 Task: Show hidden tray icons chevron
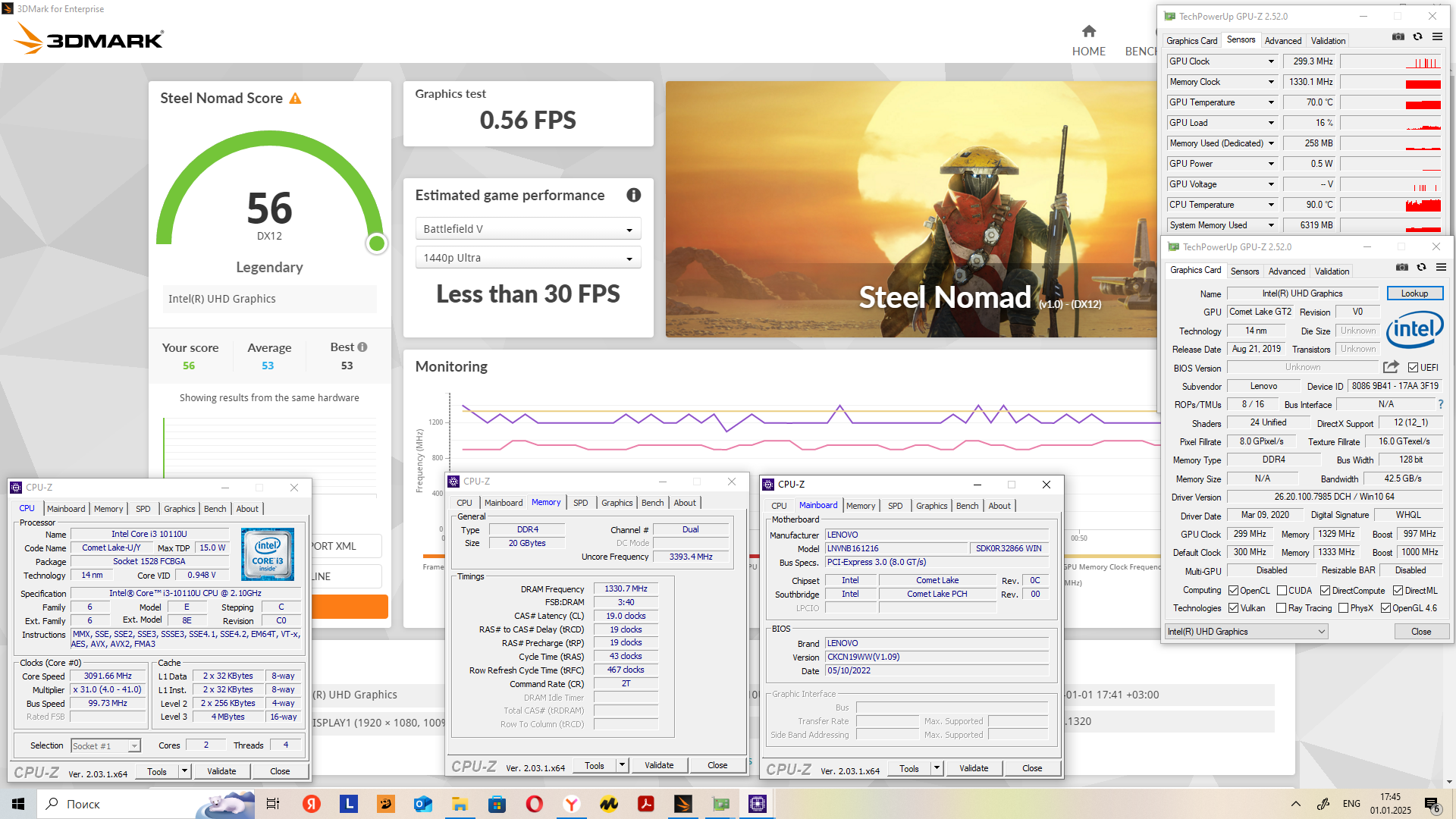point(1296,804)
